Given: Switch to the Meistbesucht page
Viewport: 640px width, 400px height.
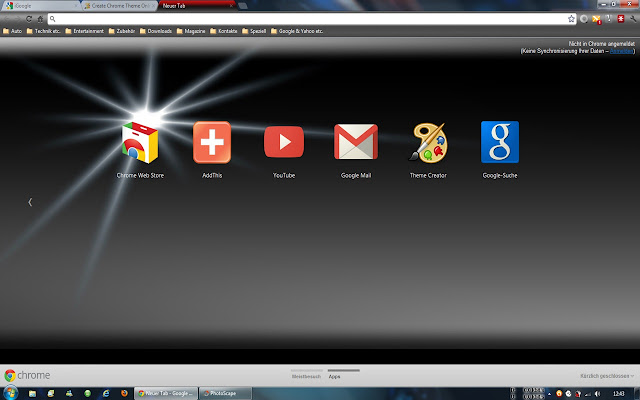Looking at the screenshot, I should [x=306, y=375].
